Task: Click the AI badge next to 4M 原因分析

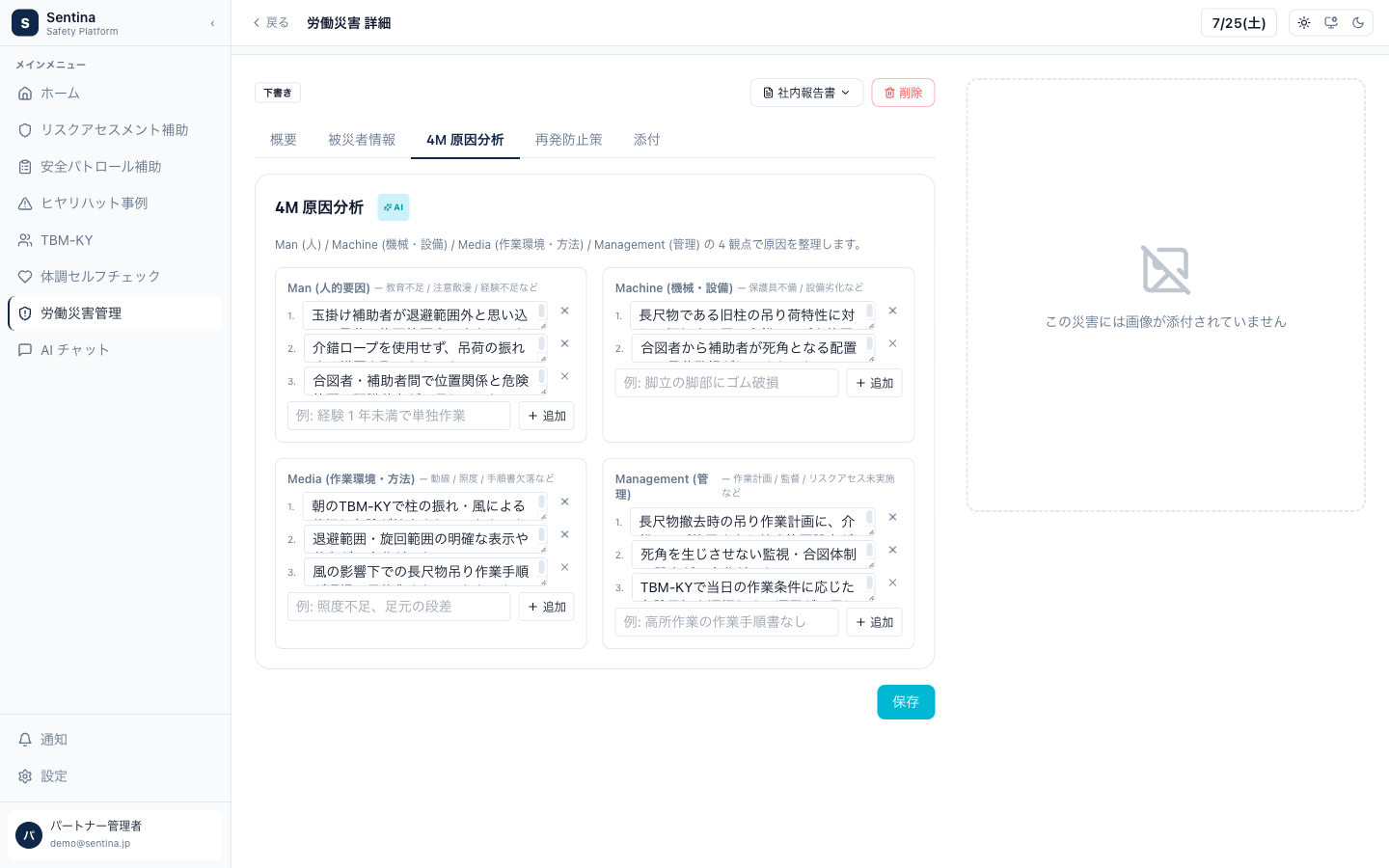Action: tap(394, 207)
